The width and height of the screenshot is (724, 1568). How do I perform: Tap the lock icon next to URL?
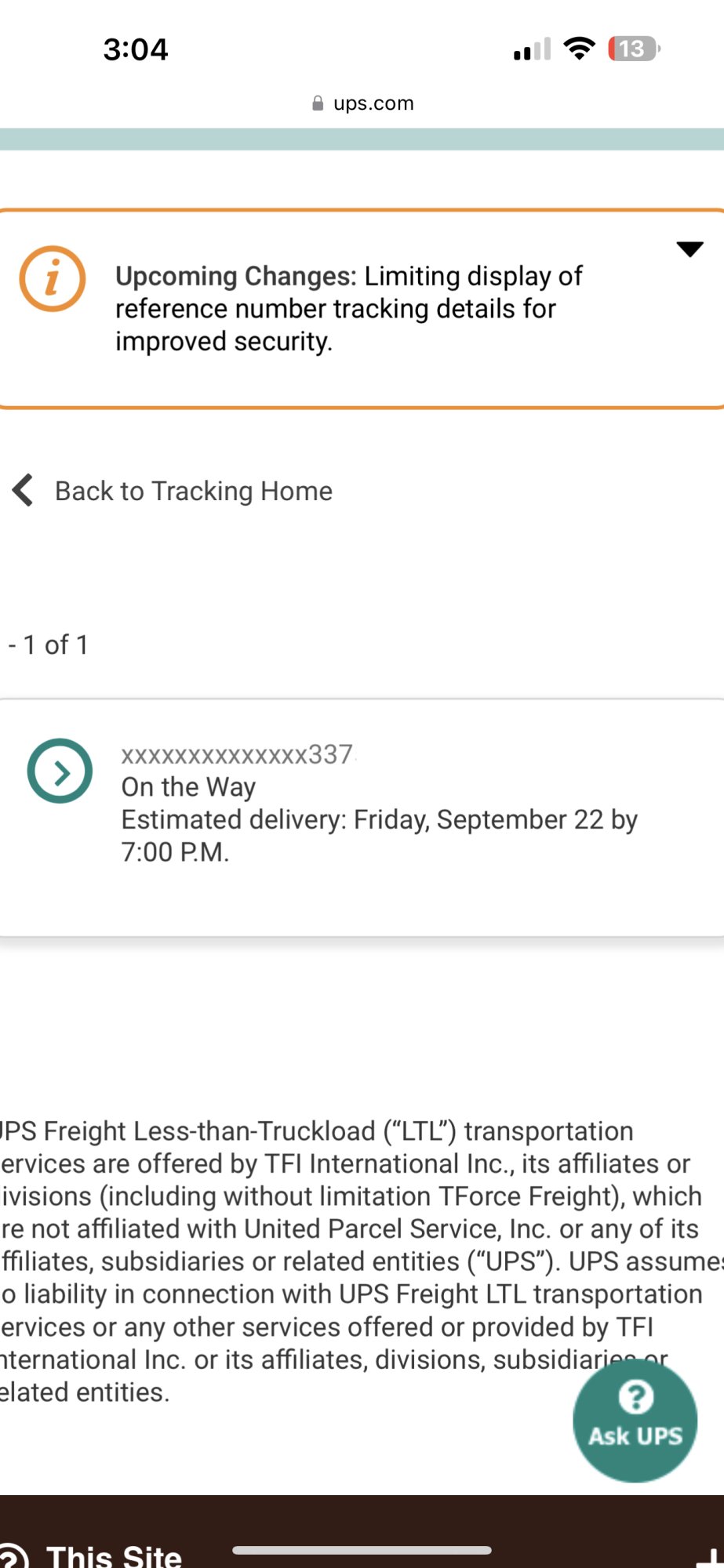318,103
